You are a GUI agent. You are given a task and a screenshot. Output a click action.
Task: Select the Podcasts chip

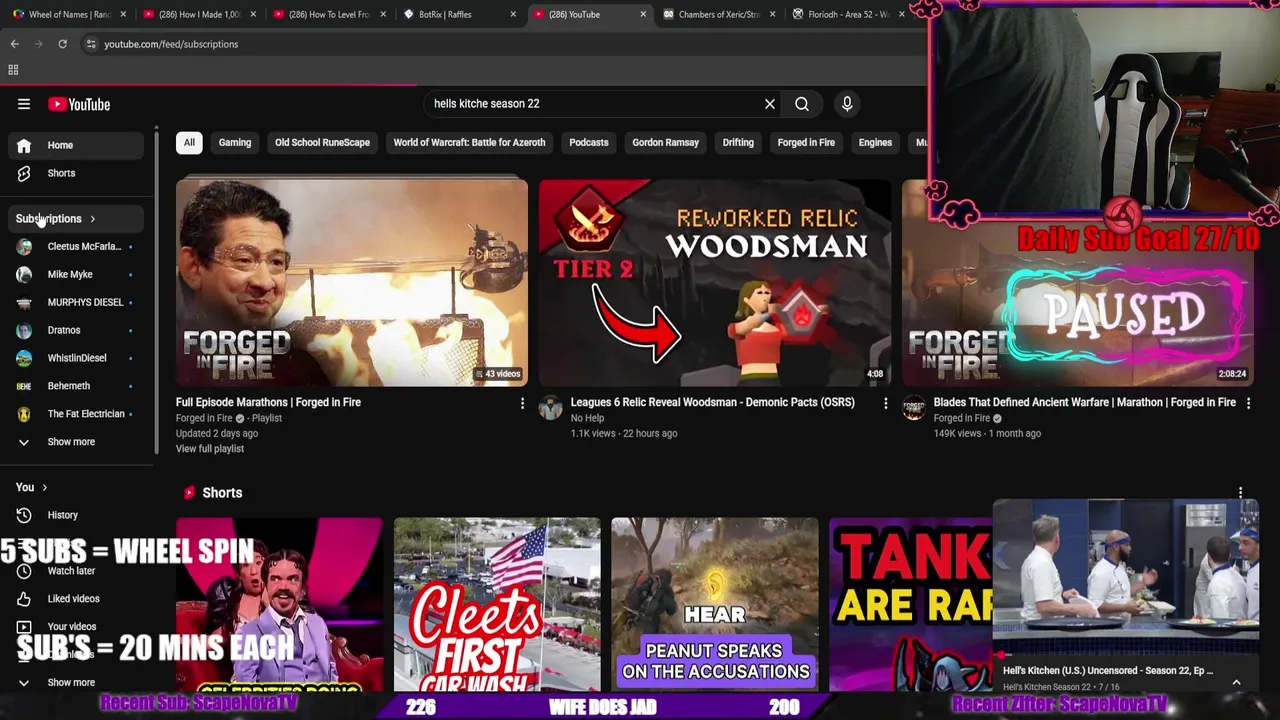(589, 142)
